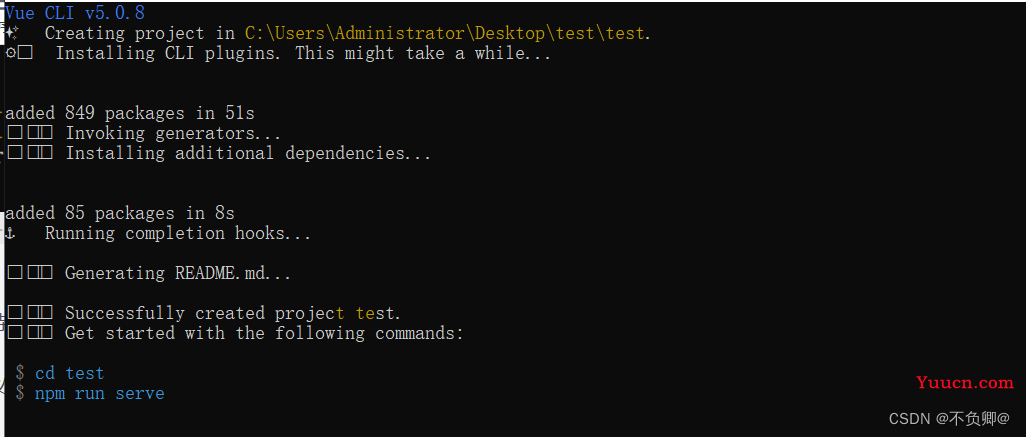The height and width of the screenshot is (437, 1026).
Task: Click the box glyphs before Generating README.md
Action: point(30,273)
